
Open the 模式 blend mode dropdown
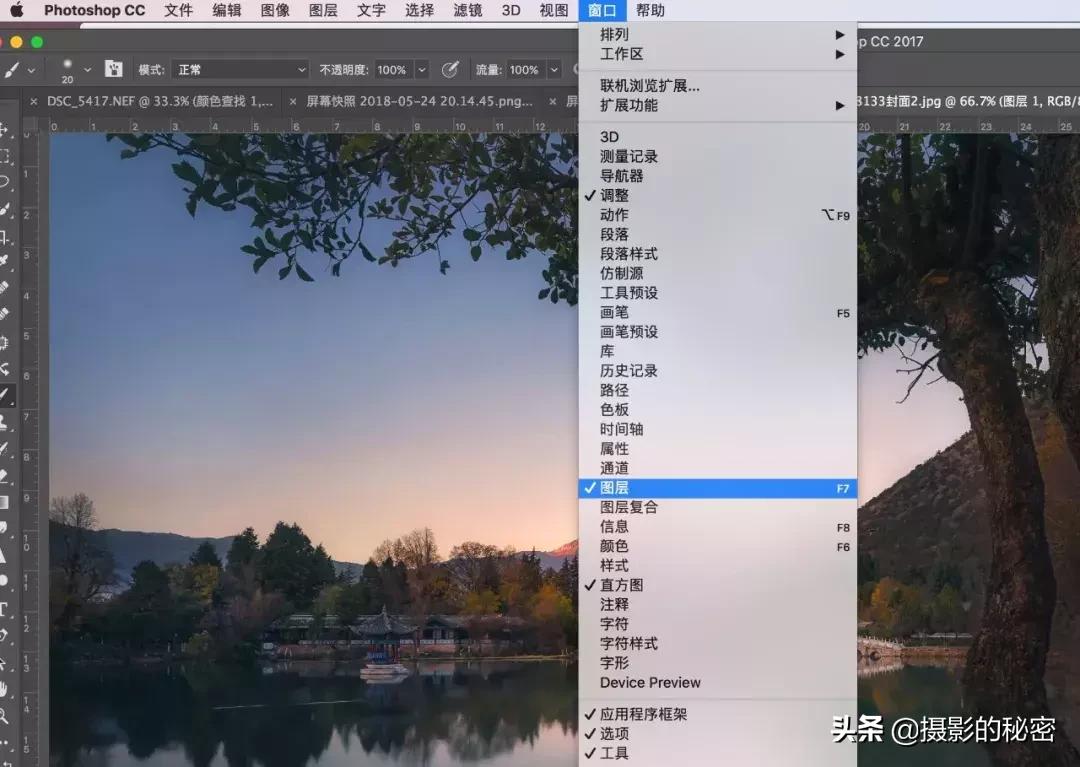pos(240,69)
